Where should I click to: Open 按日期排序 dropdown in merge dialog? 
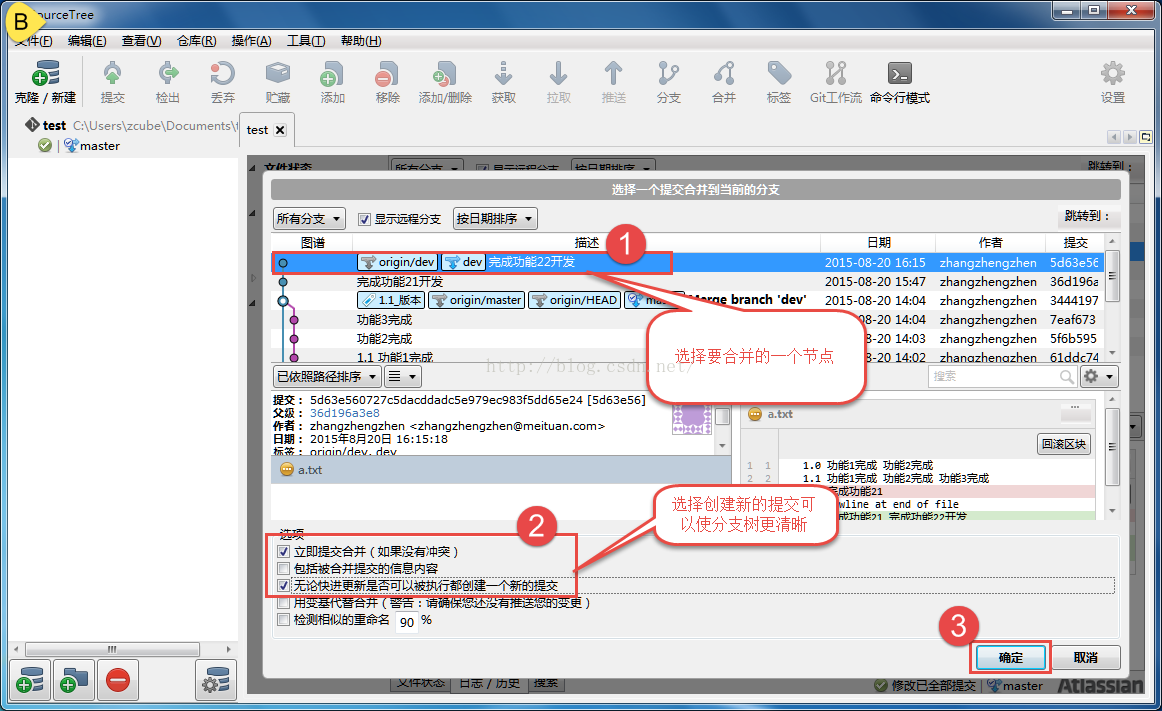pos(495,219)
